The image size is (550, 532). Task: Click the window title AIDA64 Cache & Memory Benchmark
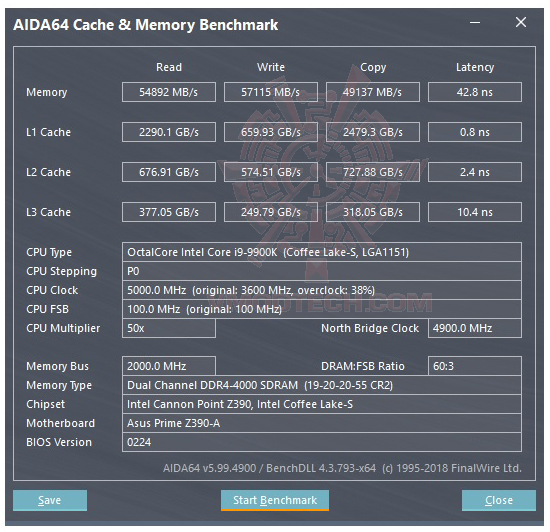[146, 25]
